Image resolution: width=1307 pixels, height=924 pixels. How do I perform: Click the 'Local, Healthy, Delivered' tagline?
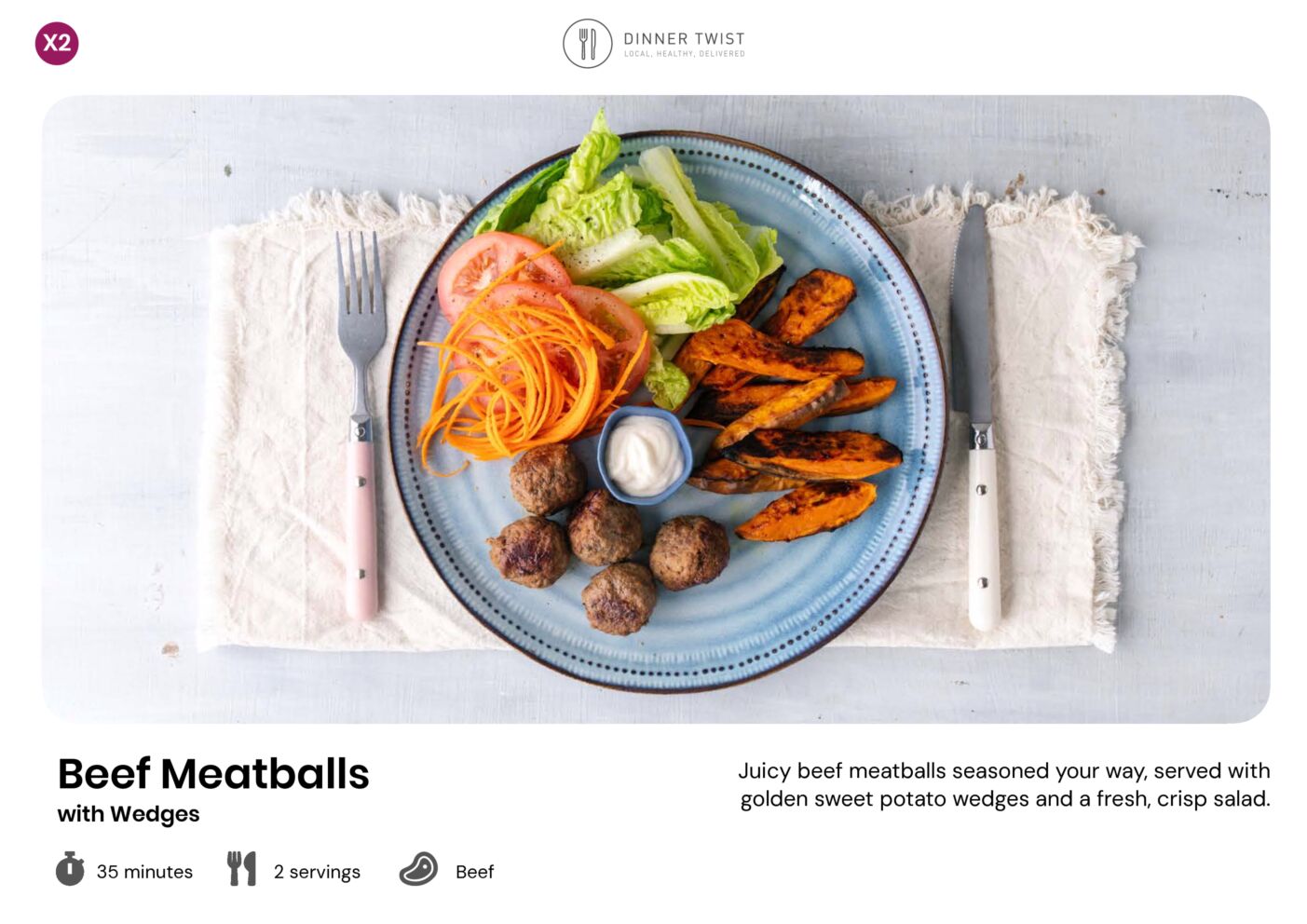pos(684,54)
